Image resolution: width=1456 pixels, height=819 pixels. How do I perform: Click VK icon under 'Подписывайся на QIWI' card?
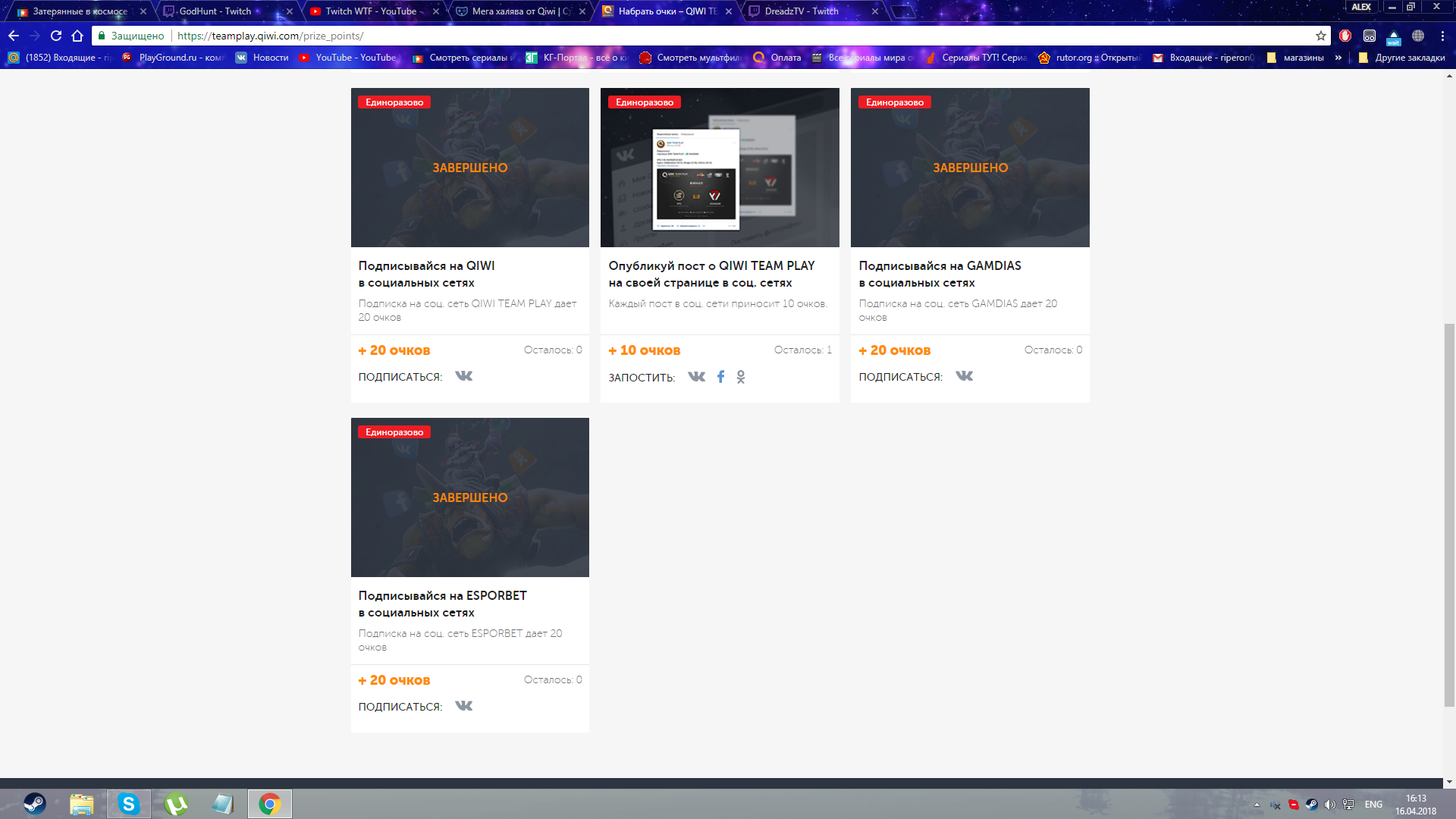point(463,376)
